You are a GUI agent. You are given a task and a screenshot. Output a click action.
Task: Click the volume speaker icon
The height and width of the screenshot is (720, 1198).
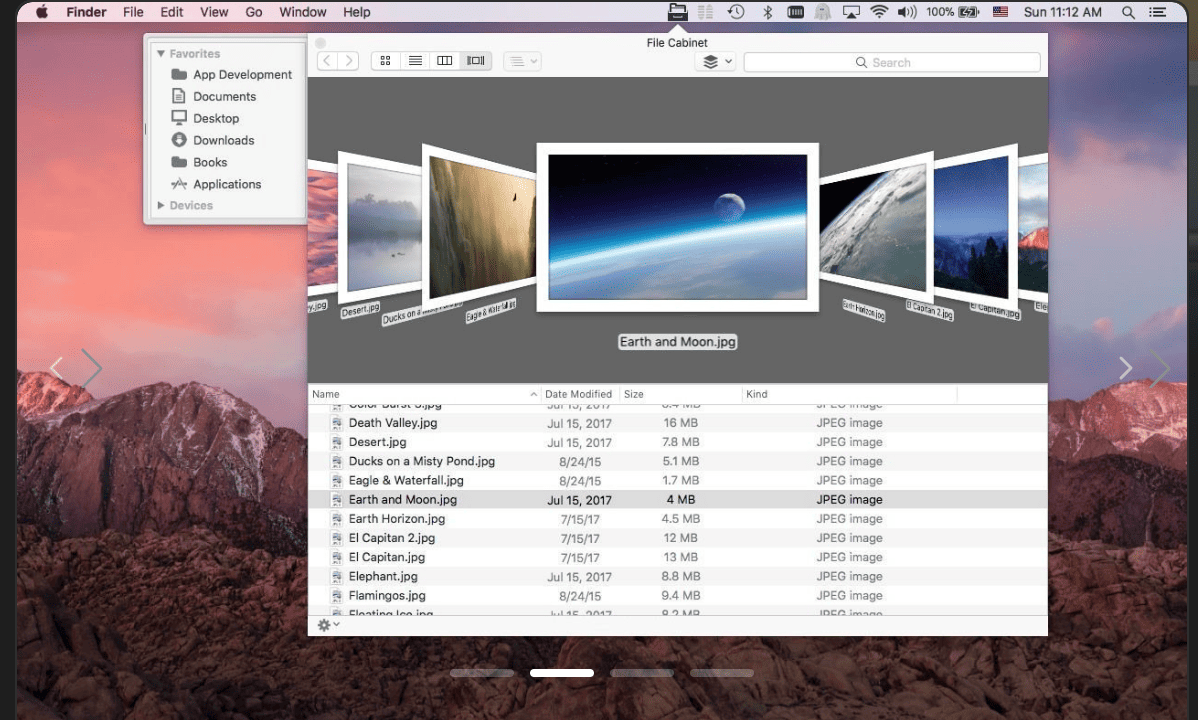pos(907,12)
